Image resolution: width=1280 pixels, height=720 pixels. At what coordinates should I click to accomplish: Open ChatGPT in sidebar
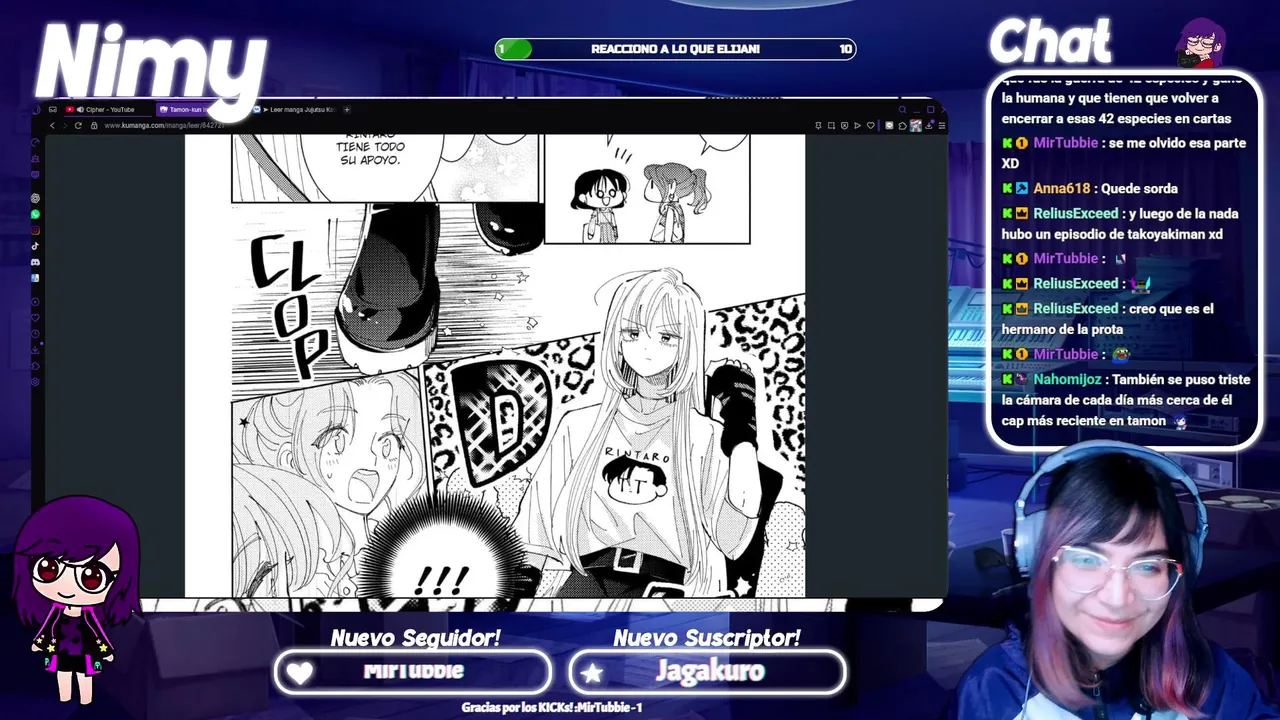point(35,198)
